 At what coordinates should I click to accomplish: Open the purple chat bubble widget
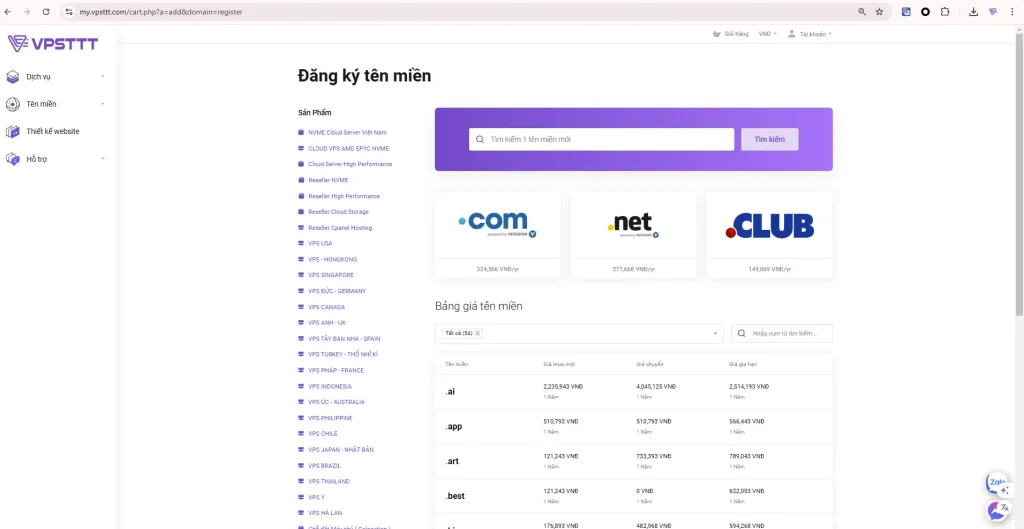click(997, 509)
